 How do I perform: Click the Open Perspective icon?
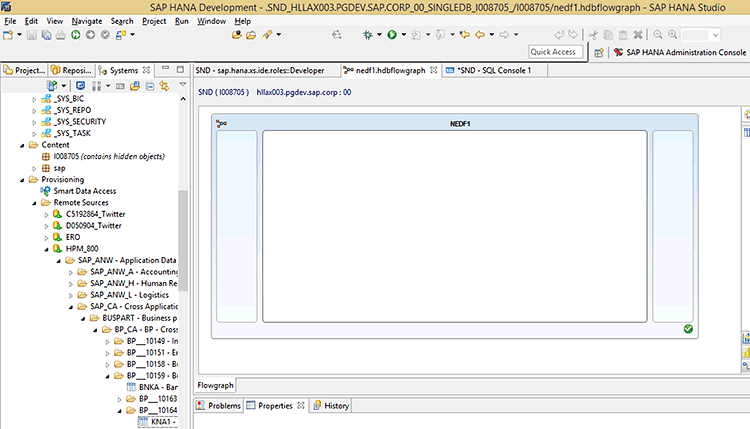(x=599, y=53)
